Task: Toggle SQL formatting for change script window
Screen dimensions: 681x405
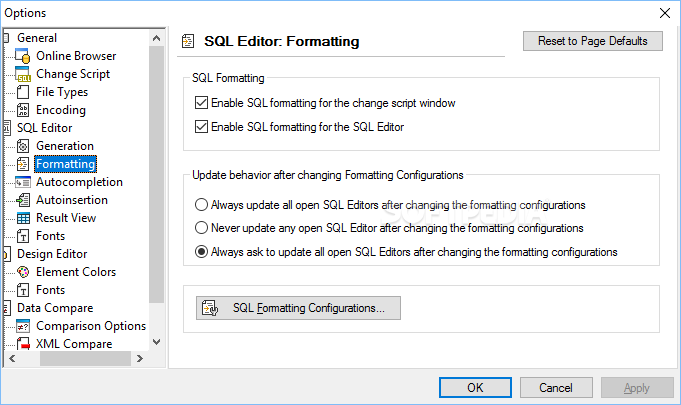Action: (x=201, y=103)
